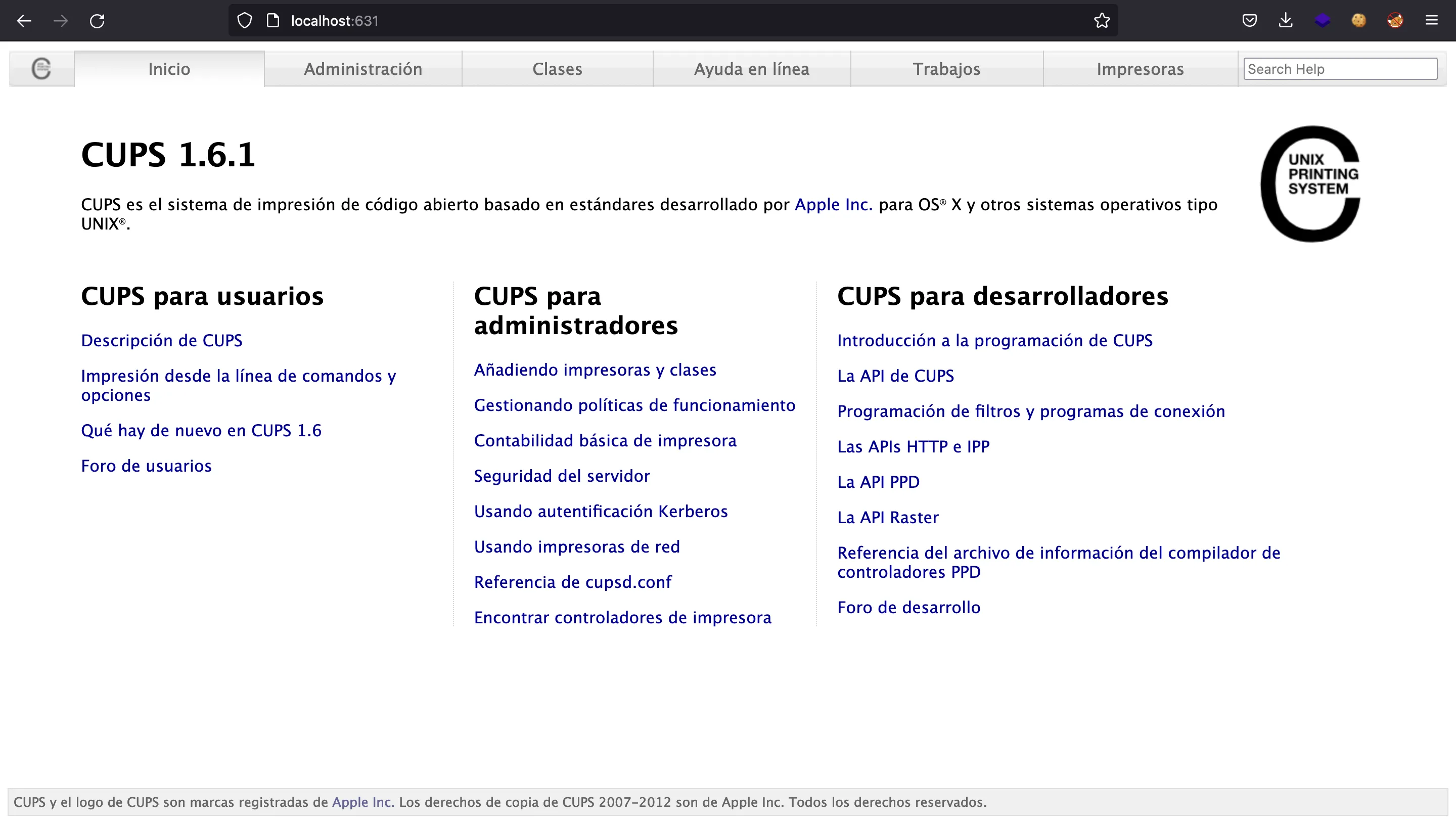Click the CUPS 1.6.1 heading
The height and width of the screenshot is (824, 1456).
(168, 155)
